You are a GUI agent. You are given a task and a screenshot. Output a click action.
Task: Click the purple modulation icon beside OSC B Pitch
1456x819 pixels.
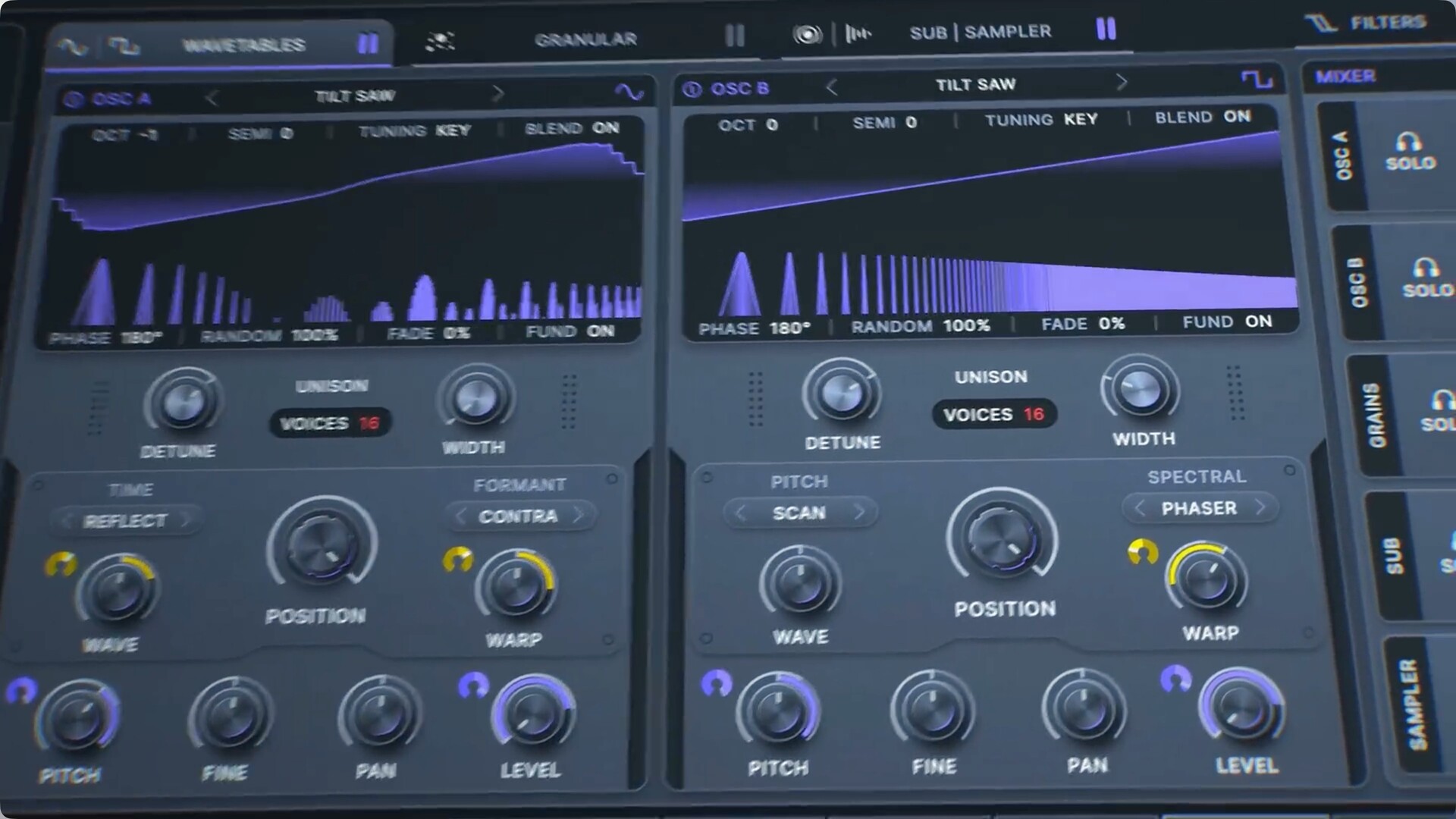(716, 683)
